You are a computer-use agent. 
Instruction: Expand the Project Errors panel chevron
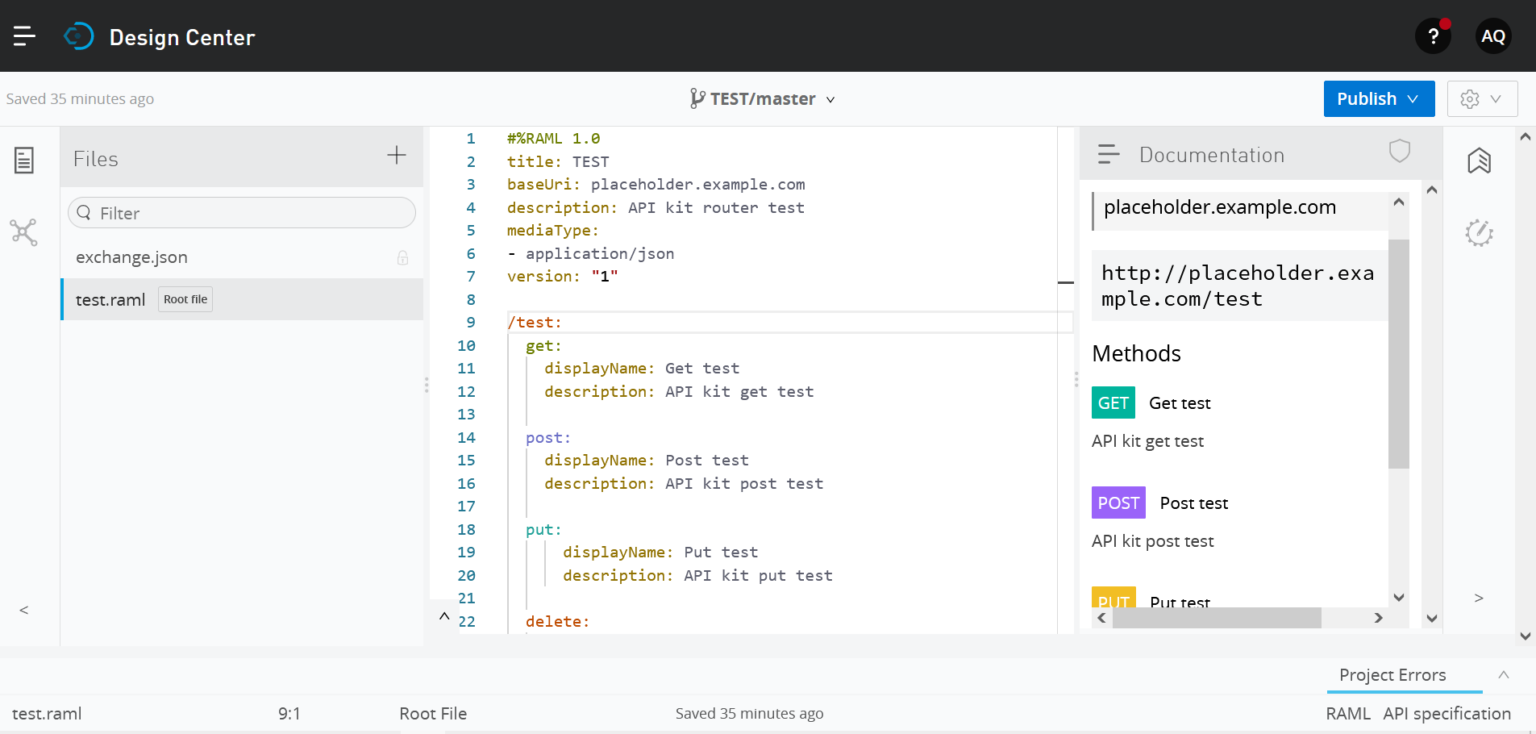pos(1503,675)
